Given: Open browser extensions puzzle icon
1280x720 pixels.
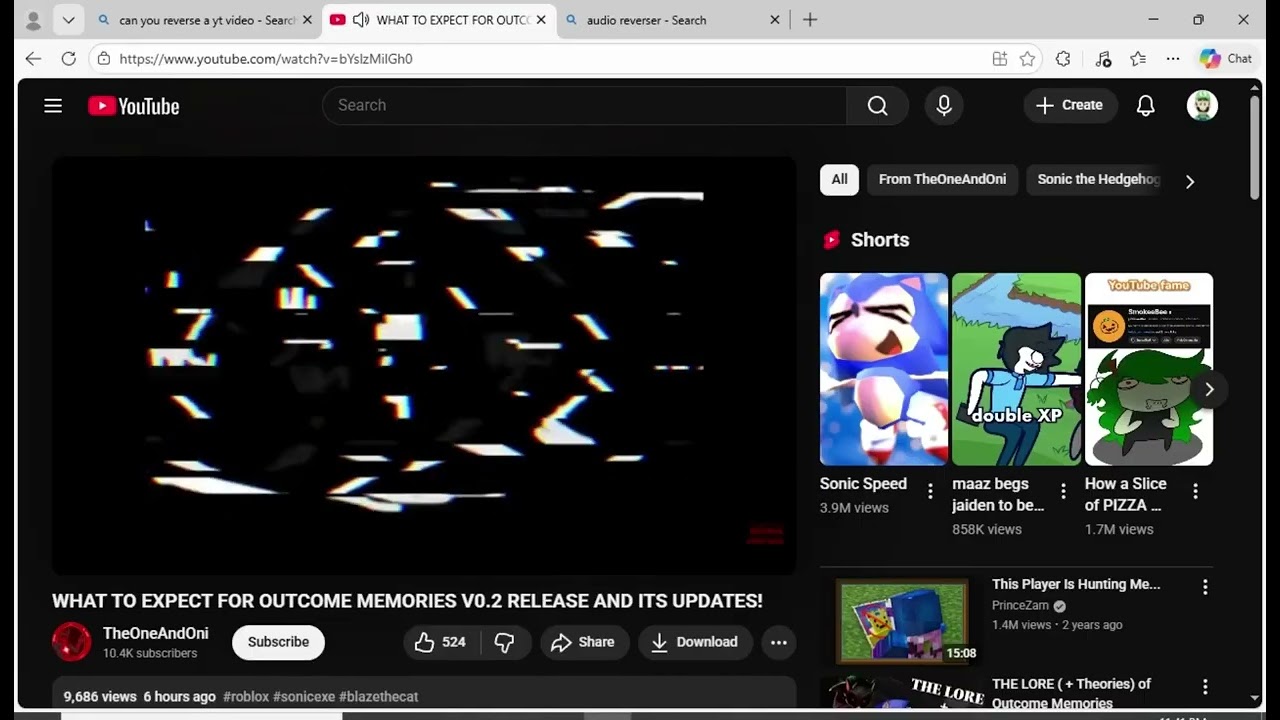Looking at the screenshot, I should 1063,59.
